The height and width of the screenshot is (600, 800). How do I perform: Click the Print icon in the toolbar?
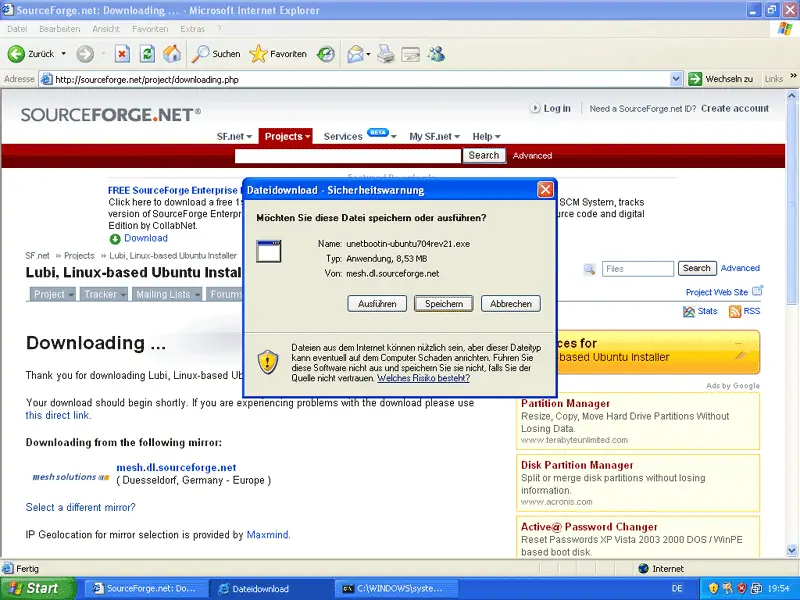386,54
